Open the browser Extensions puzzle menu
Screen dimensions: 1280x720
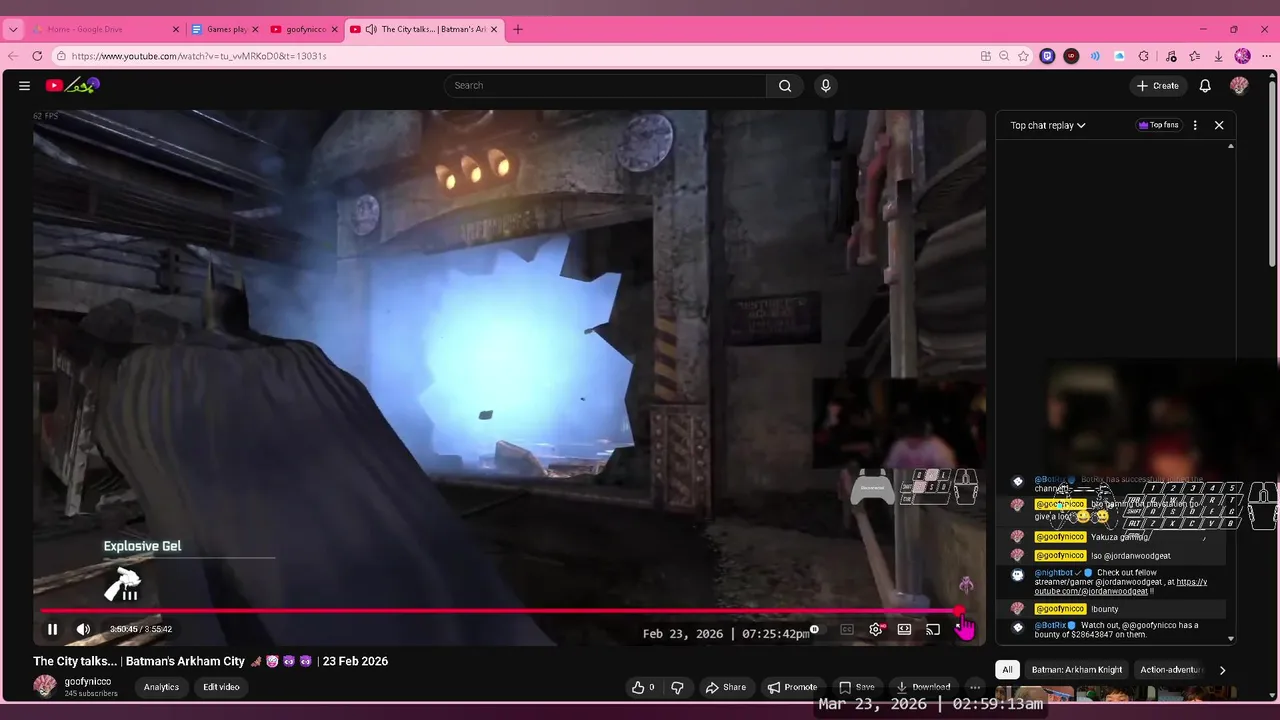coord(1143,56)
